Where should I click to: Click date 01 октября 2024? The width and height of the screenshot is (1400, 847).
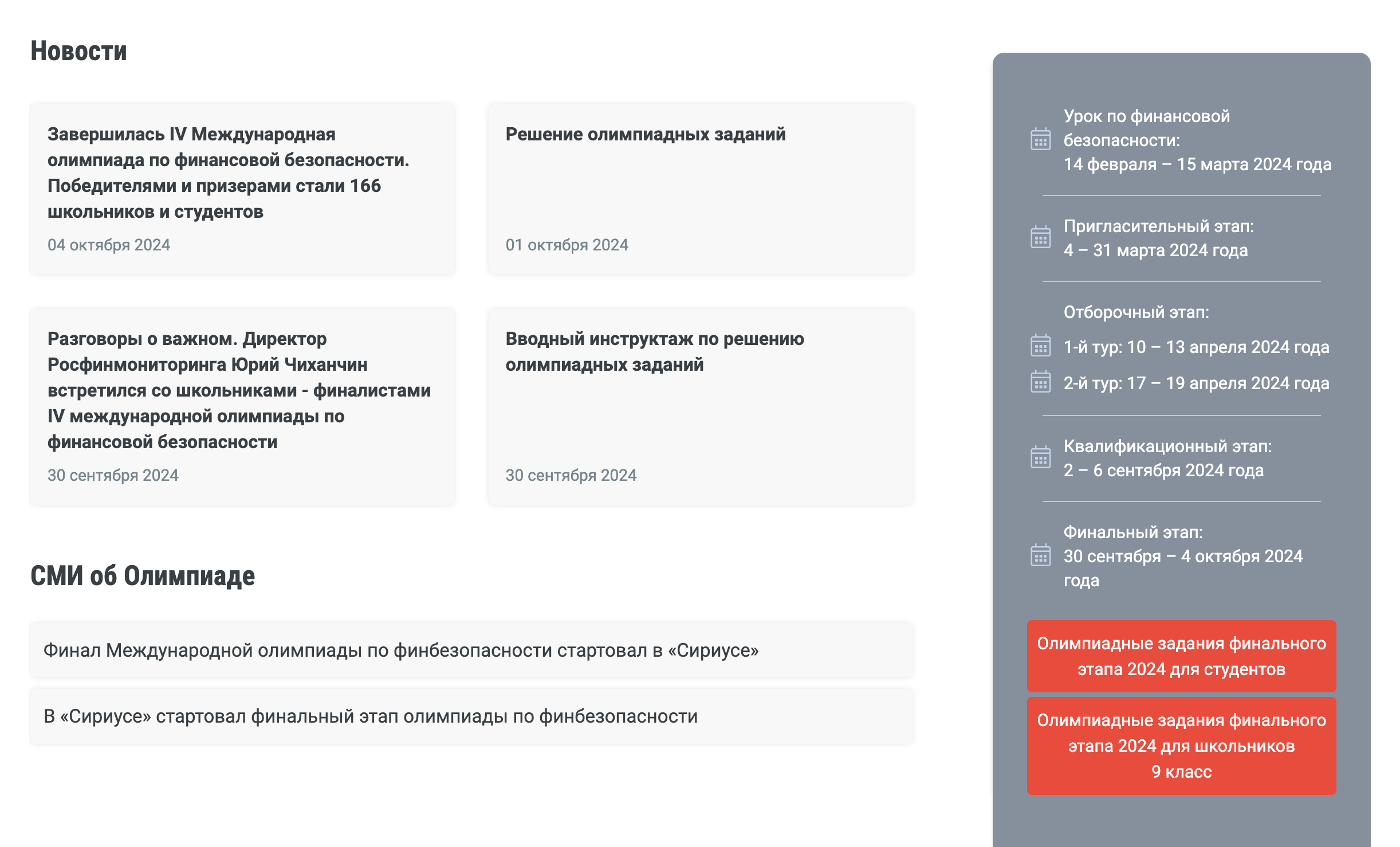click(567, 245)
